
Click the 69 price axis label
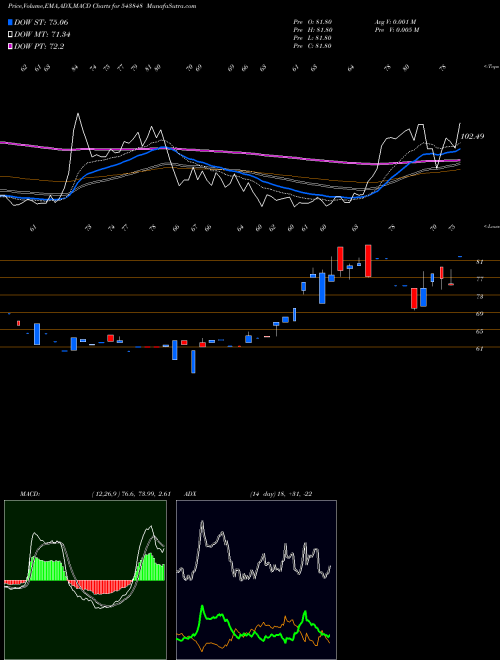[479, 314]
